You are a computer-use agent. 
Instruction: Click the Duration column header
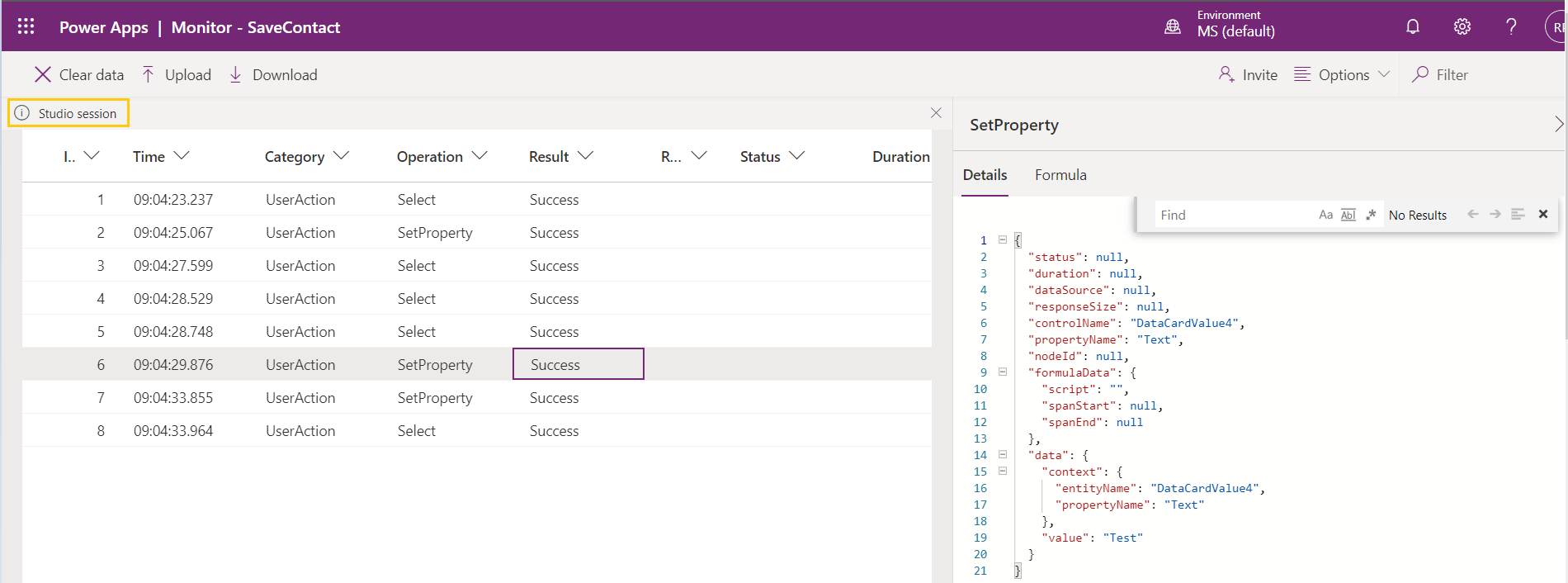(901, 156)
